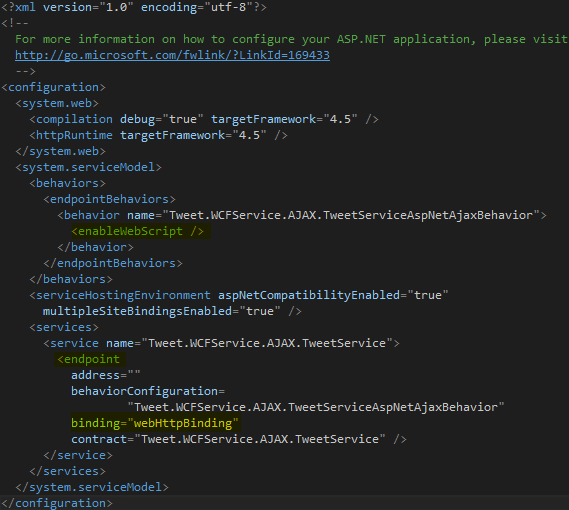
Task: Click the service name Tweet.WCFService.AJAX.TweetService
Action: [x=271, y=343]
